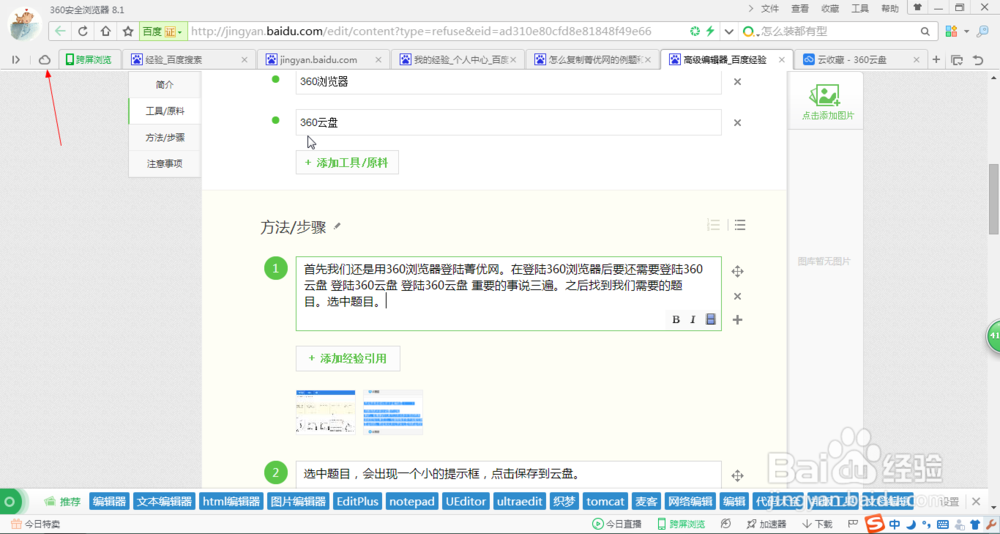Click the search magnifier in the search box
The image size is (1000, 534).
point(925,31)
